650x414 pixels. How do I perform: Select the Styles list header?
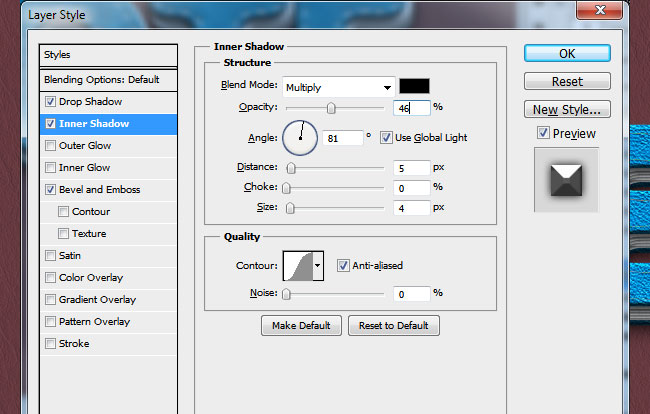coord(109,55)
